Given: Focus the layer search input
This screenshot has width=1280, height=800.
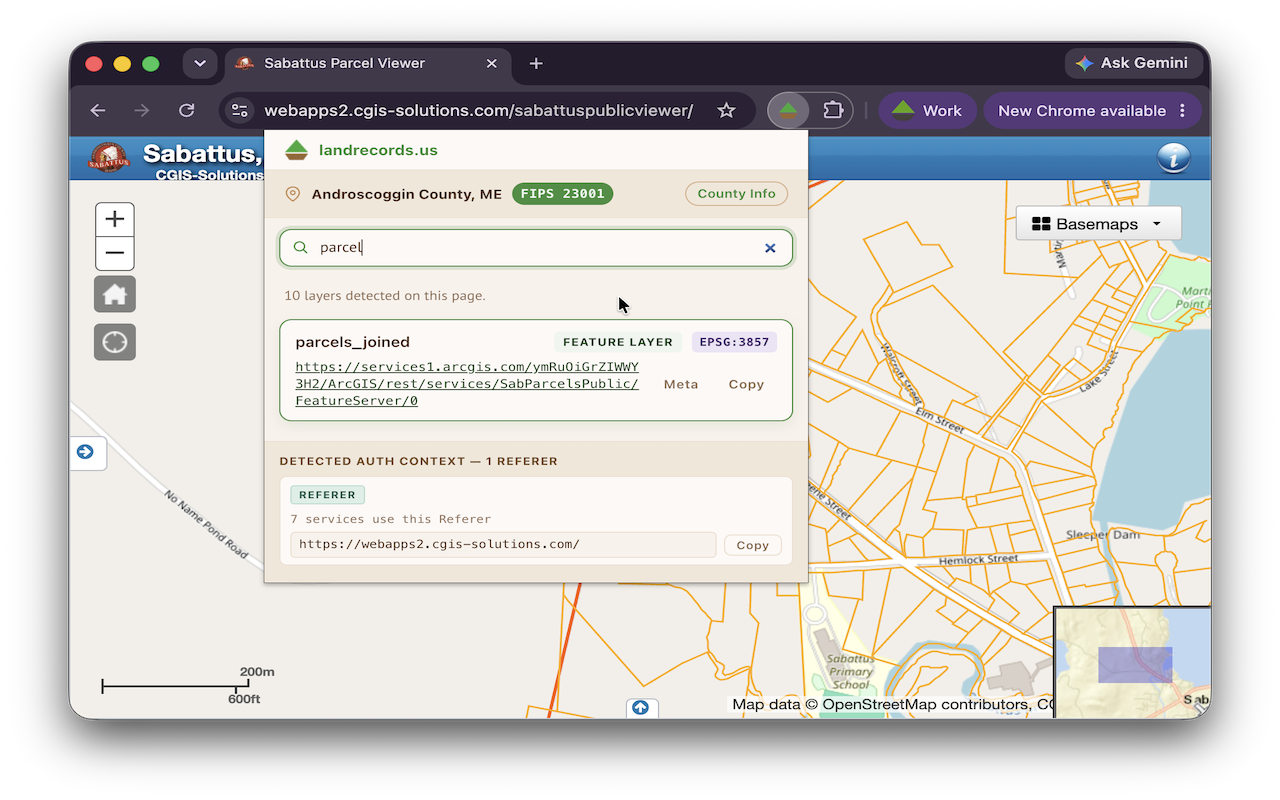Looking at the screenshot, I should click(x=536, y=248).
